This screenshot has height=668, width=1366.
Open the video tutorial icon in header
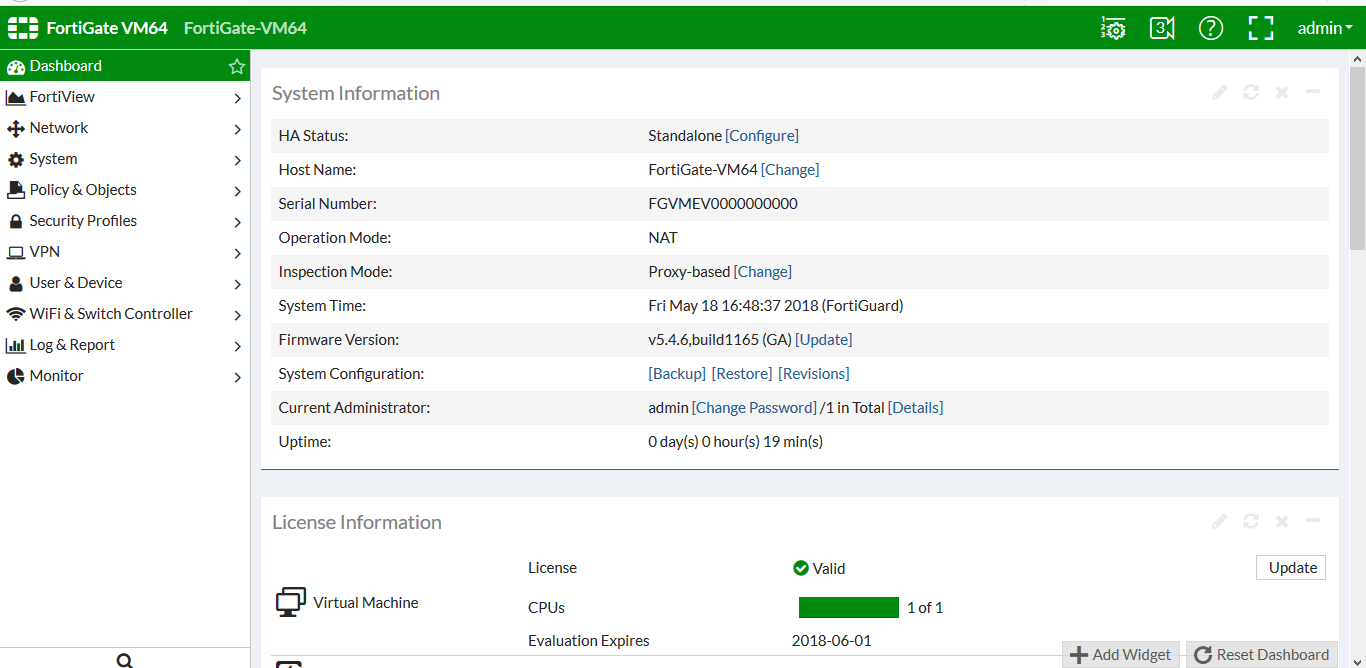click(x=1161, y=28)
